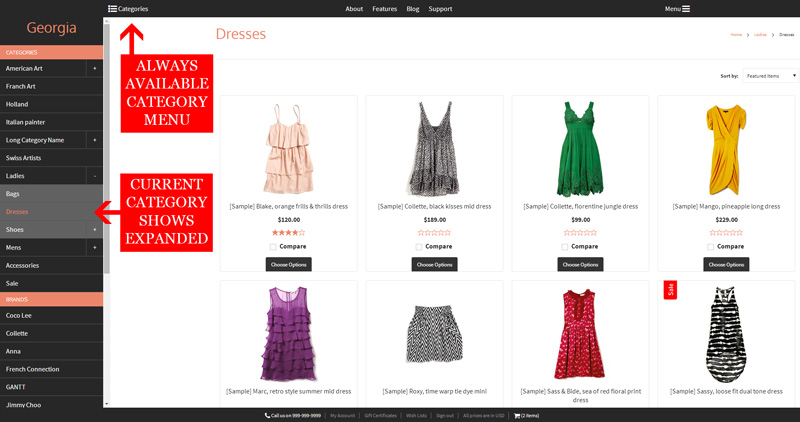Screen dimensions: 800x422
Task: Open the Sort by Featured Items dropdown
Action: coord(770,76)
